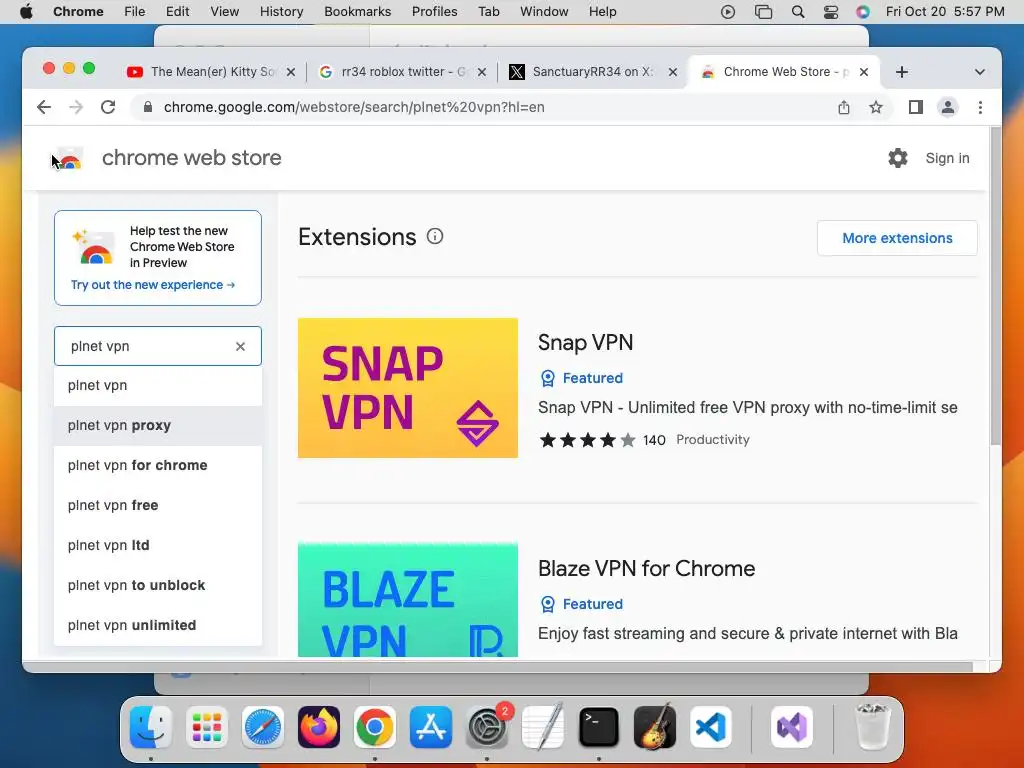
Task: Click Snap VPN star rating
Action: point(587,440)
